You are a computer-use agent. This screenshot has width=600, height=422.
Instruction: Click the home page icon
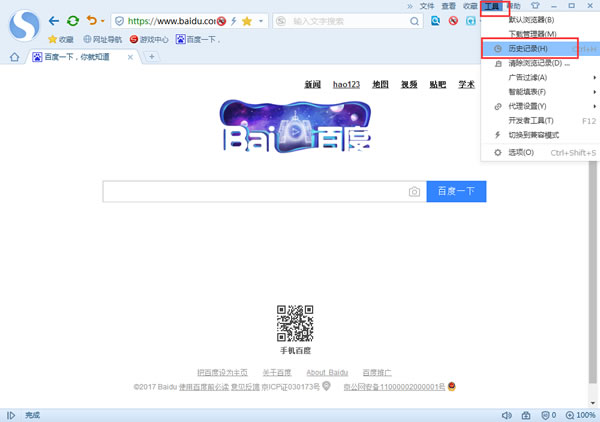coord(15,57)
